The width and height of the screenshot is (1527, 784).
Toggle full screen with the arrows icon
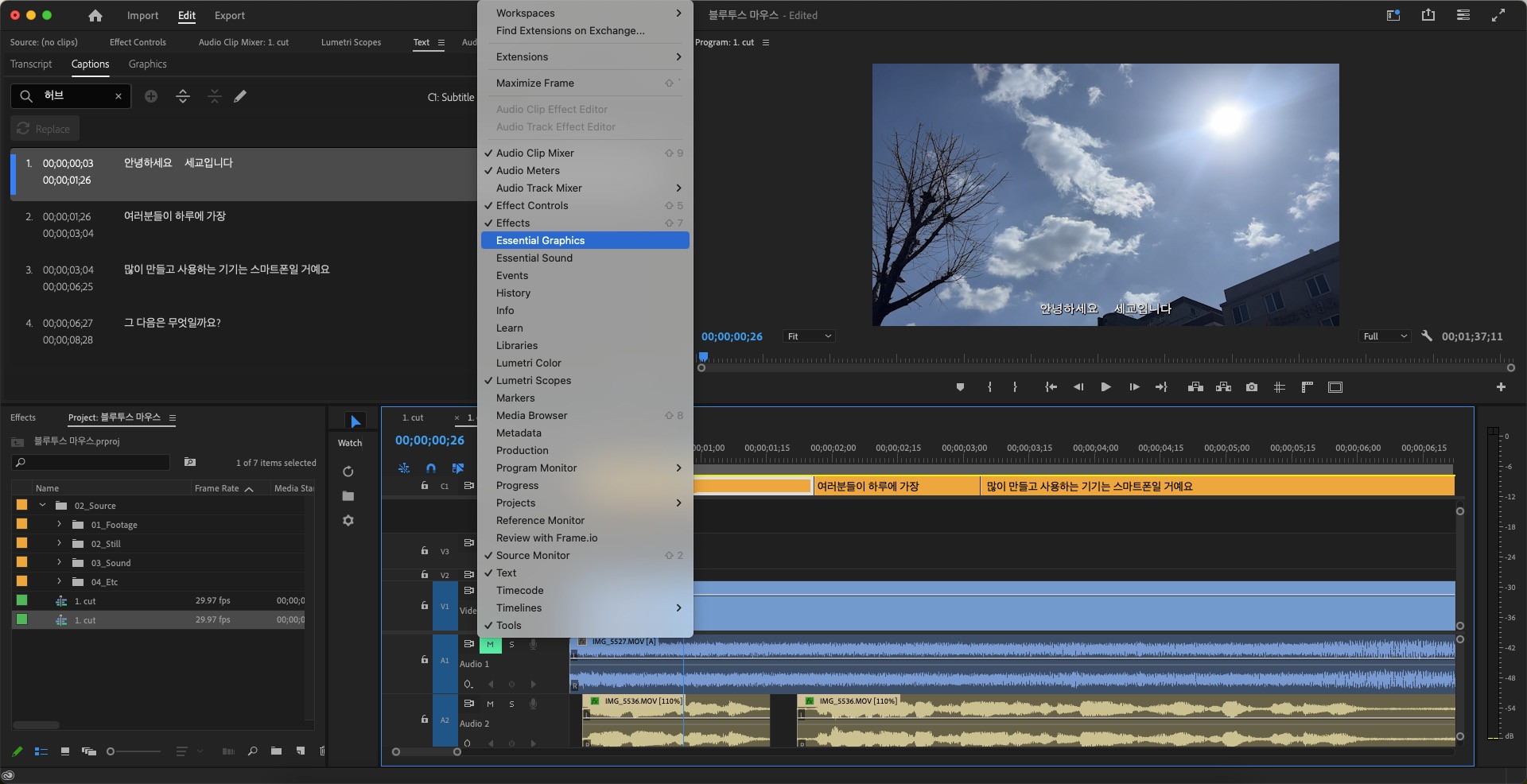pos(1498,15)
